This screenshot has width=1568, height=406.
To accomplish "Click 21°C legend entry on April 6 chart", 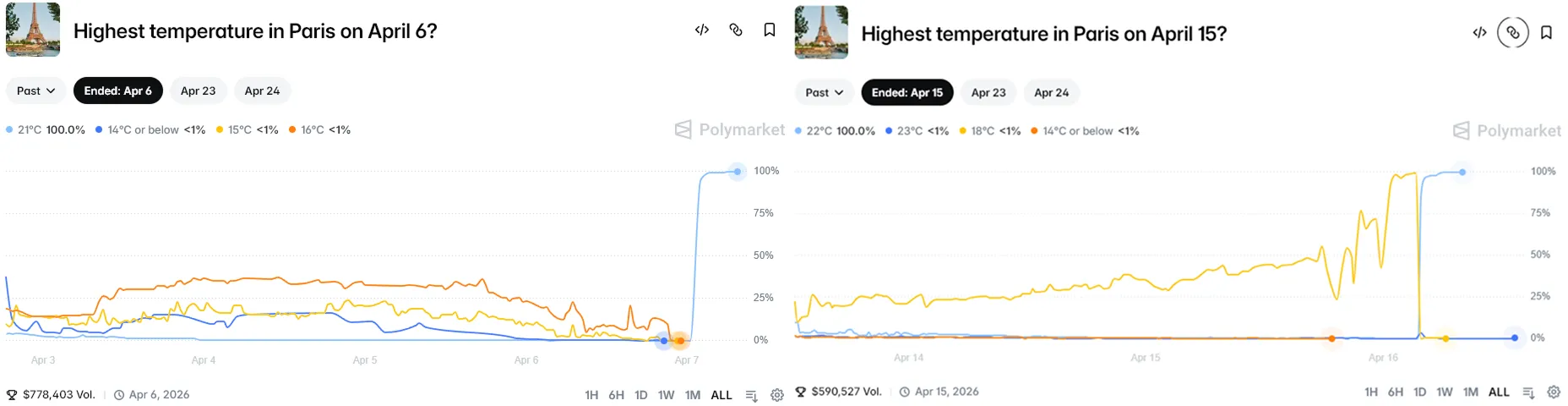I will click(x=46, y=130).
